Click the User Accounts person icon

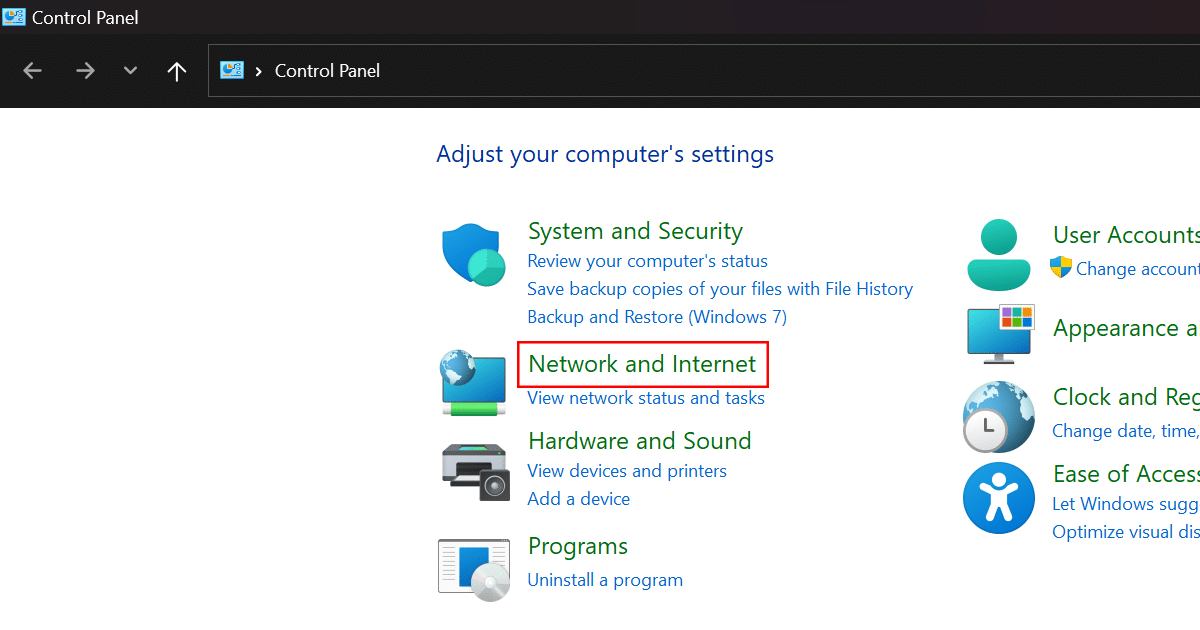998,255
